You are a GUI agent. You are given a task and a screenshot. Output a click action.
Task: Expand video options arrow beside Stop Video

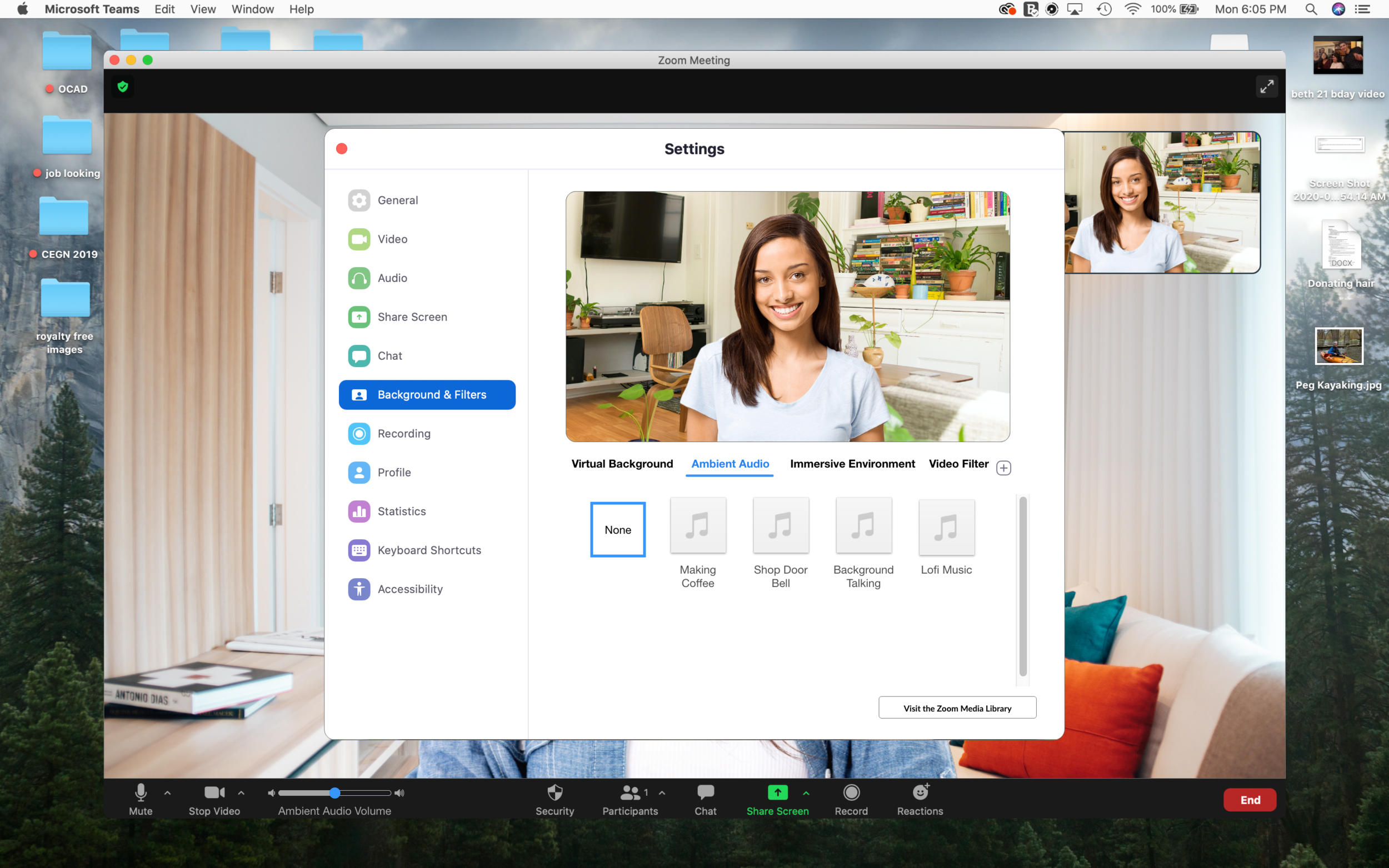point(241,793)
